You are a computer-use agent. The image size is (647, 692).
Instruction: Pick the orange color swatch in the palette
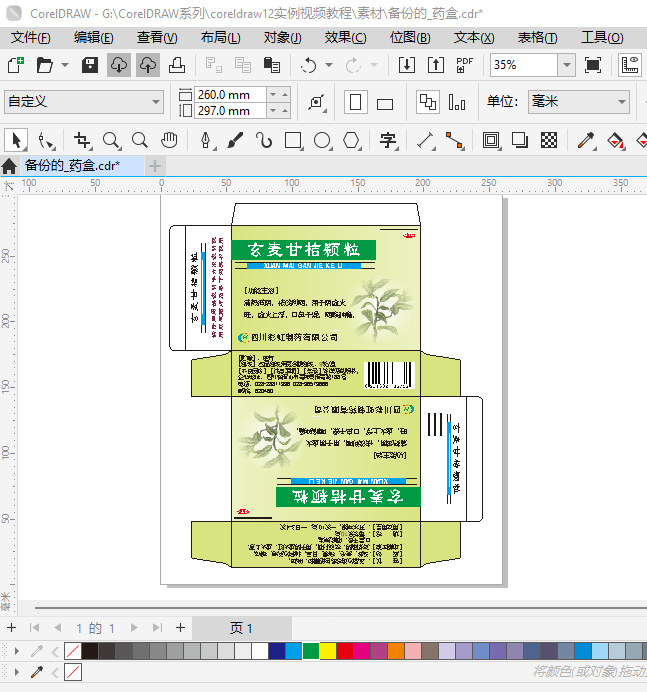coord(396,651)
